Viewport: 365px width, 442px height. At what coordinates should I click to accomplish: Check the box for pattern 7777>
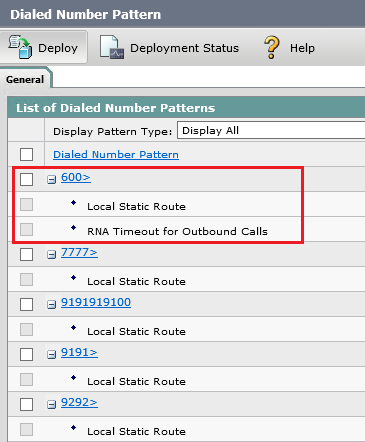(x=26, y=254)
